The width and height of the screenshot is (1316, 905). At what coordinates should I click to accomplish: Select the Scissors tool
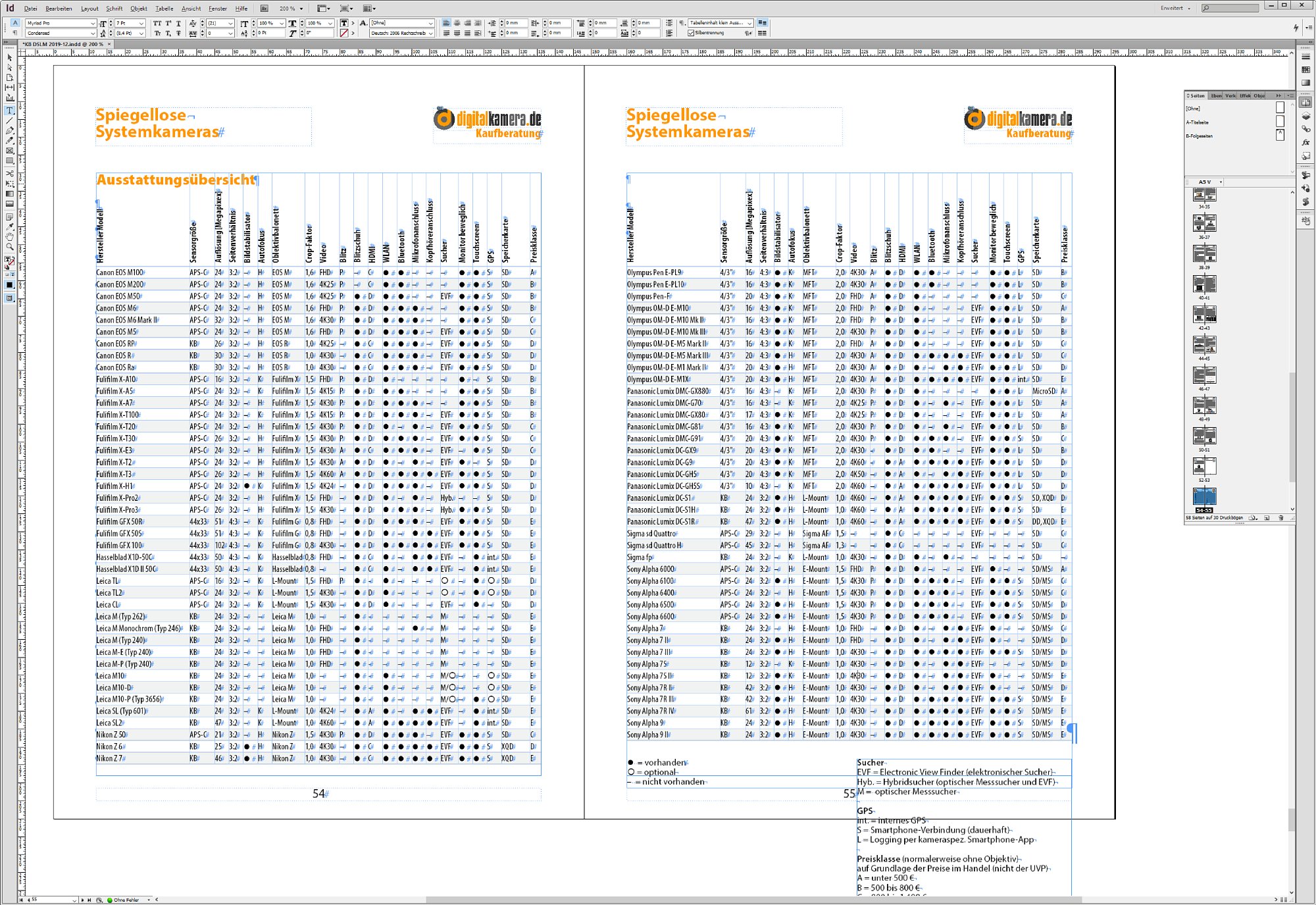[x=9, y=174]
